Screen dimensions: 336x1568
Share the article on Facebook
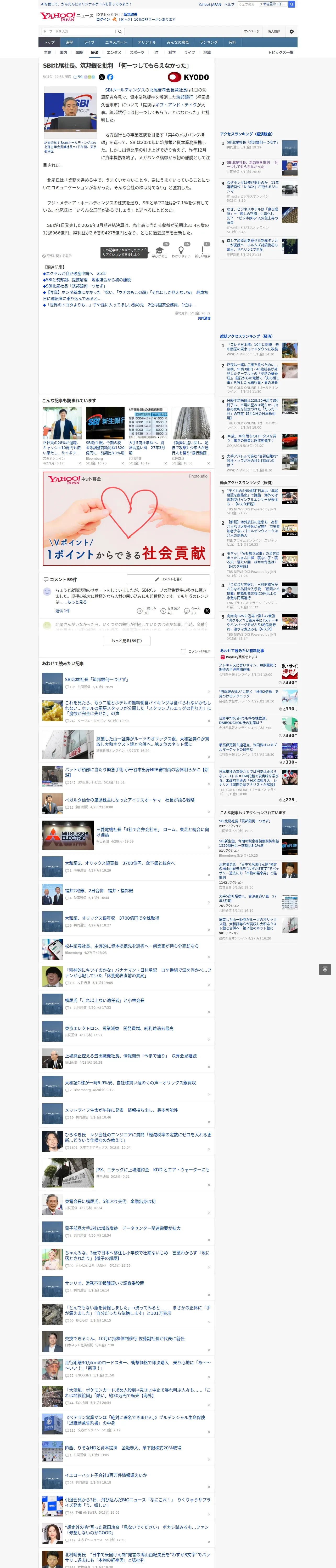point(110,77)
